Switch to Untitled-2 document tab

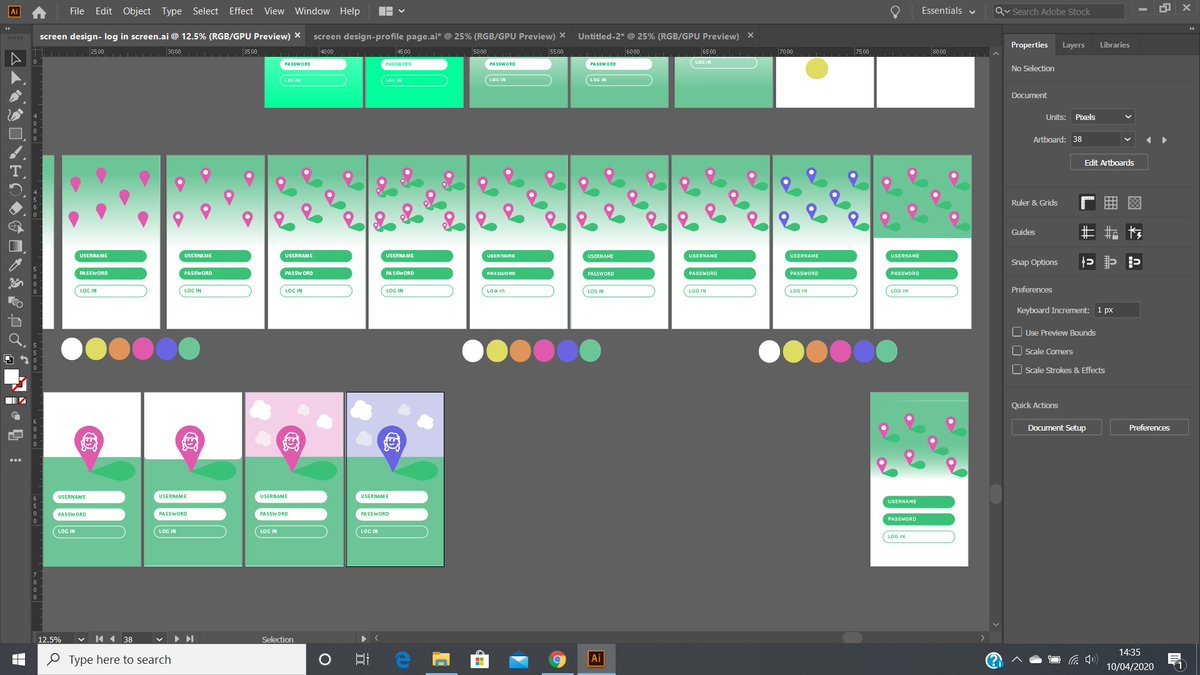tap(658, 35)
